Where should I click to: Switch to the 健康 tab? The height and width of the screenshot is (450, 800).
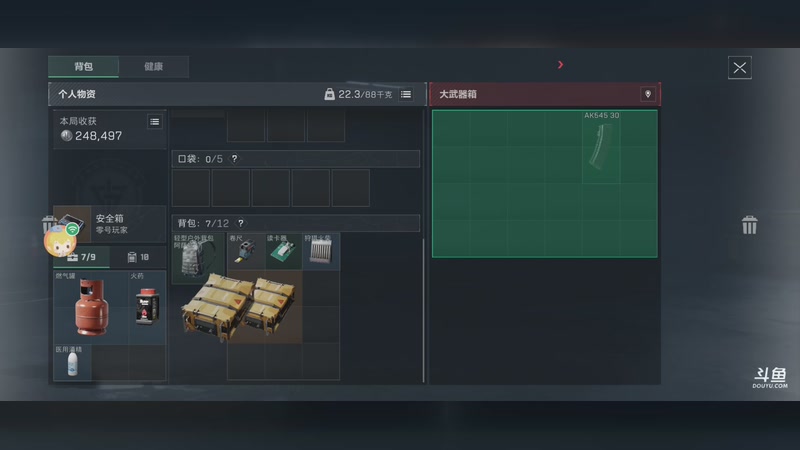click(x=154, y=66)
